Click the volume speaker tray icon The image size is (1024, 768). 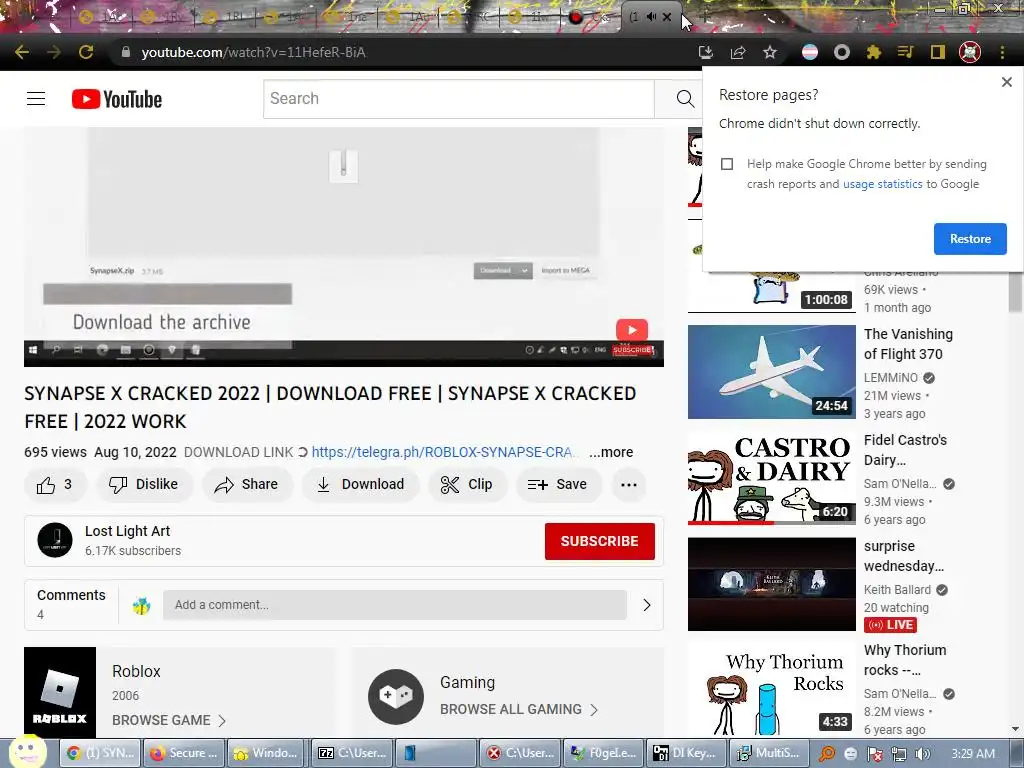[x=922, y=754]
